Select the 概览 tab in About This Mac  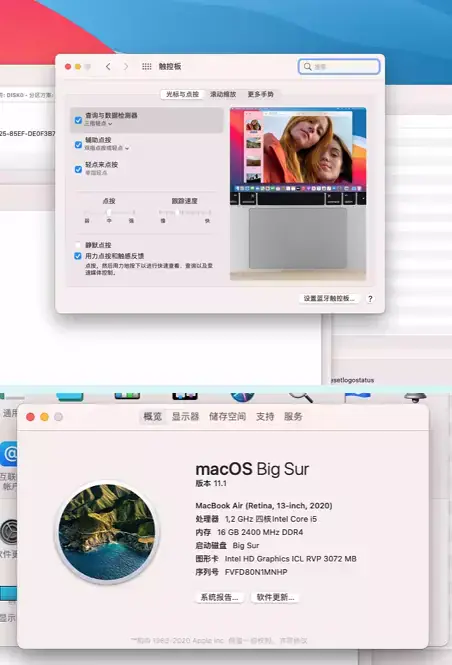tap(153, 416)
